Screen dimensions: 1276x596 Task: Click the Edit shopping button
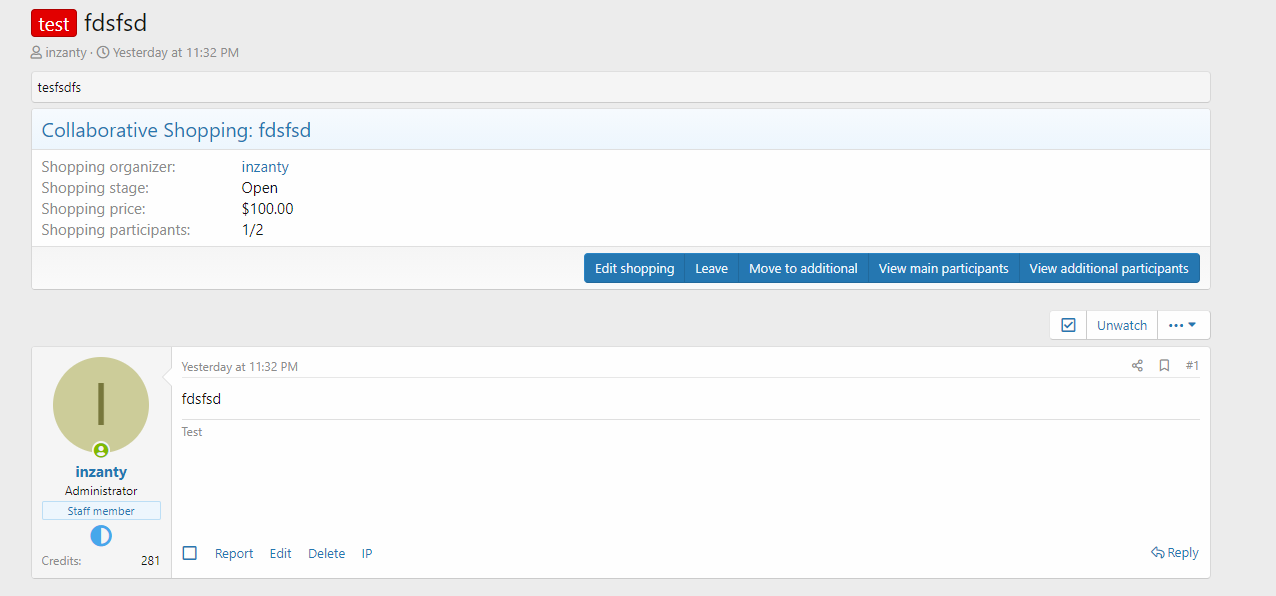point(634,268)
